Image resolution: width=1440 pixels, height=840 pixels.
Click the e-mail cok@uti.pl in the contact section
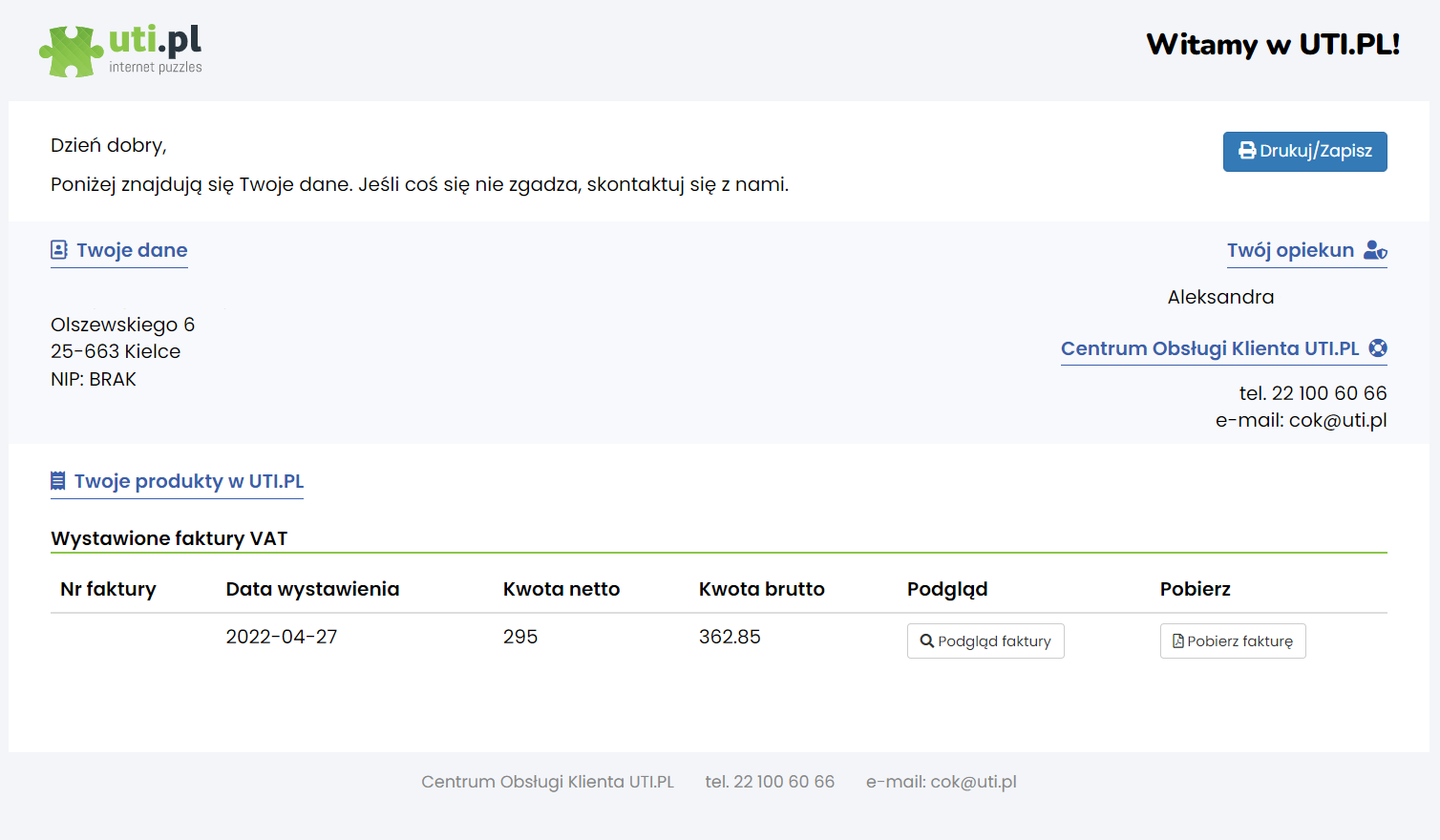1337,420
